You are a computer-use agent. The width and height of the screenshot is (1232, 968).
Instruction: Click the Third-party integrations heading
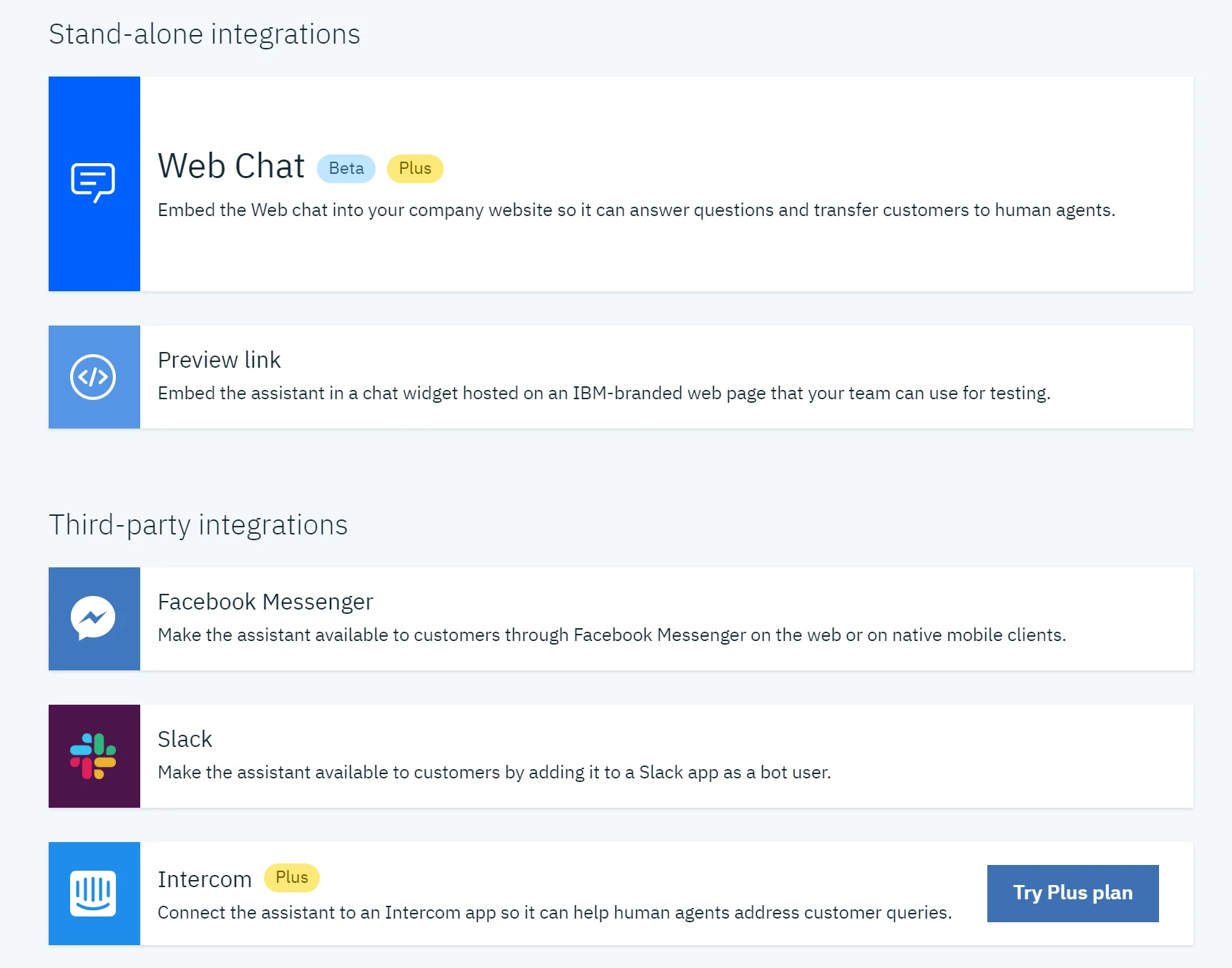click(x=198, y=525)
